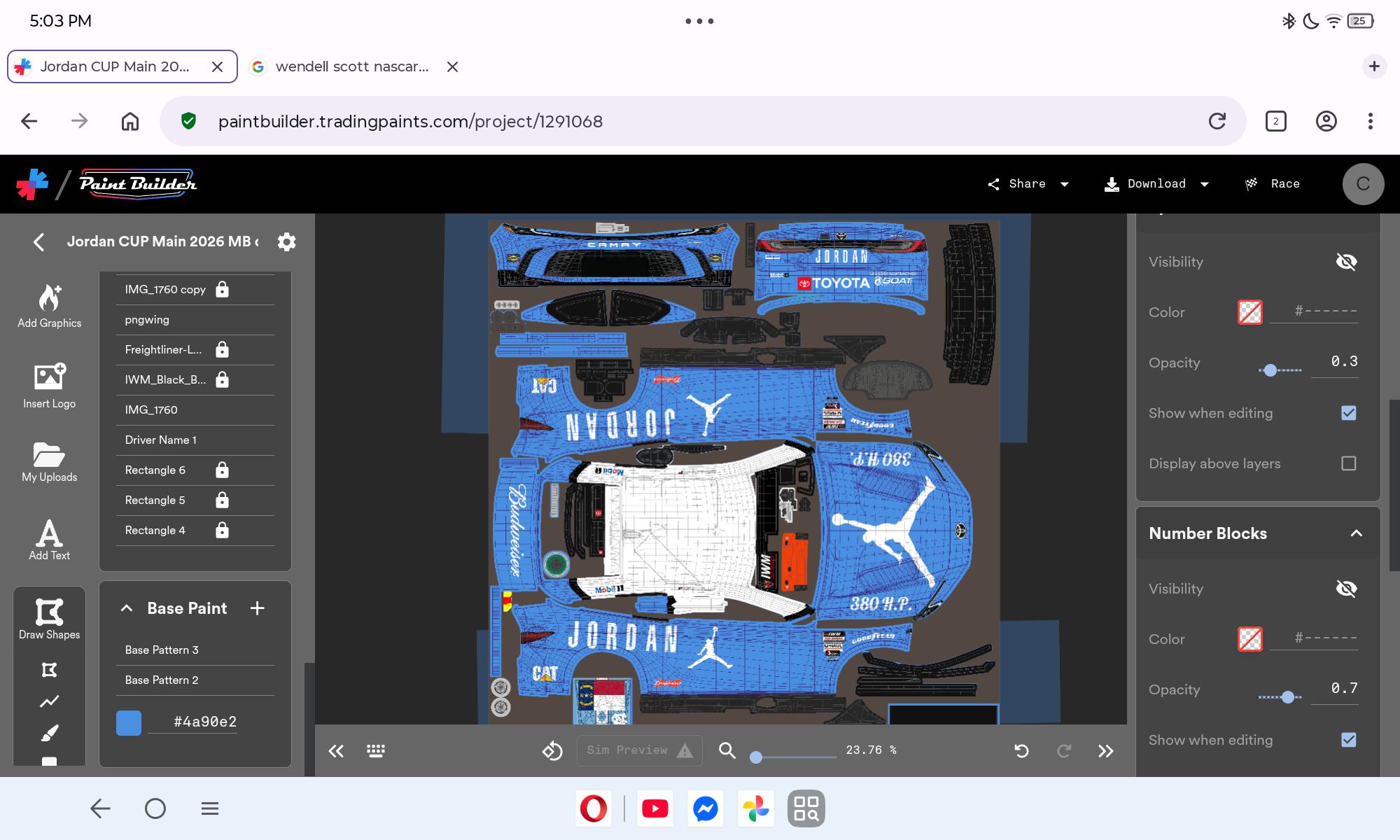
Task: Open project settings gear icon
Action: coord(287,241)
